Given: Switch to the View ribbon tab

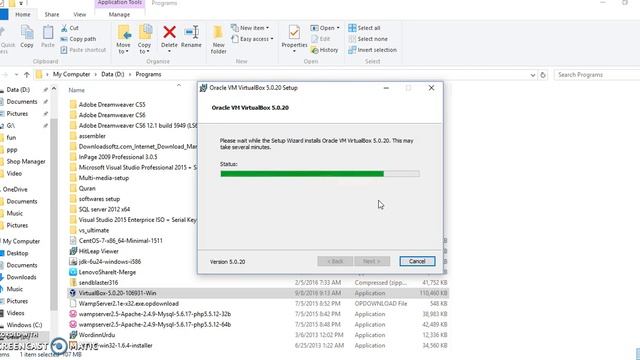Looking at the screenshot, I should click(x=80, y=15).
